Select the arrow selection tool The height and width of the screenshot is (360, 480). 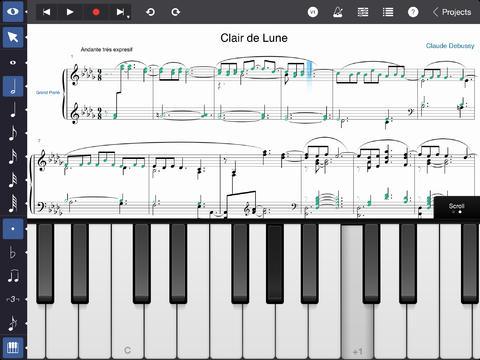point(13,37)
